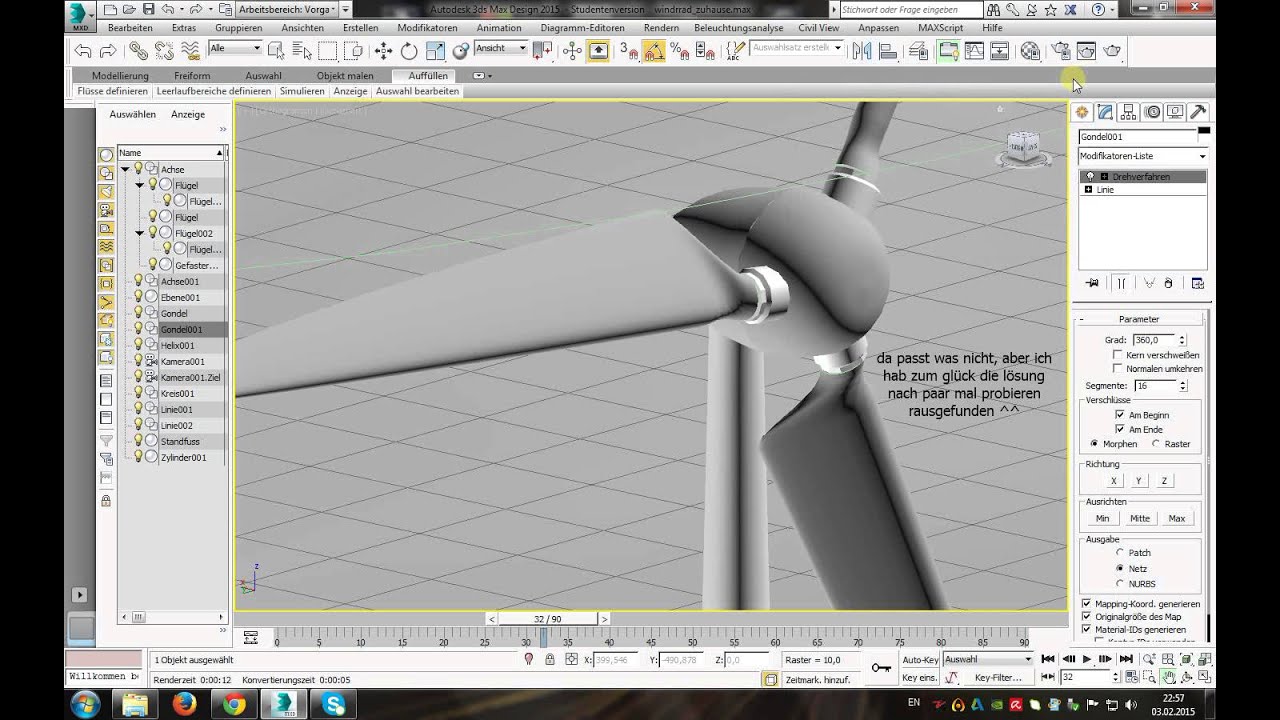Open the Modify command panel tab
This screenshot has width=1280, height=720.
click(x=1105, y=112)
